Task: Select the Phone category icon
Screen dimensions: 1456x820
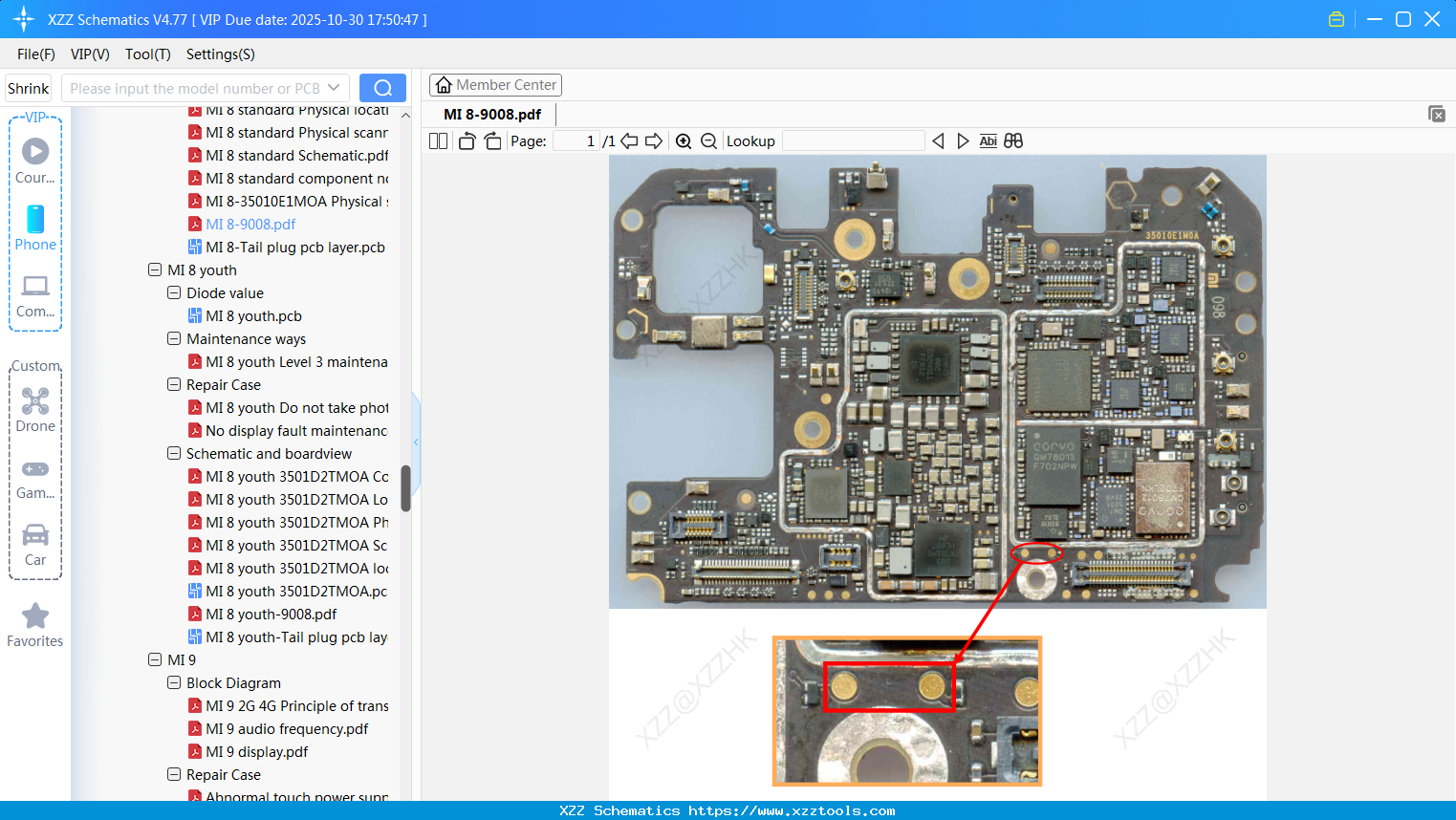Action: point(35,227)
